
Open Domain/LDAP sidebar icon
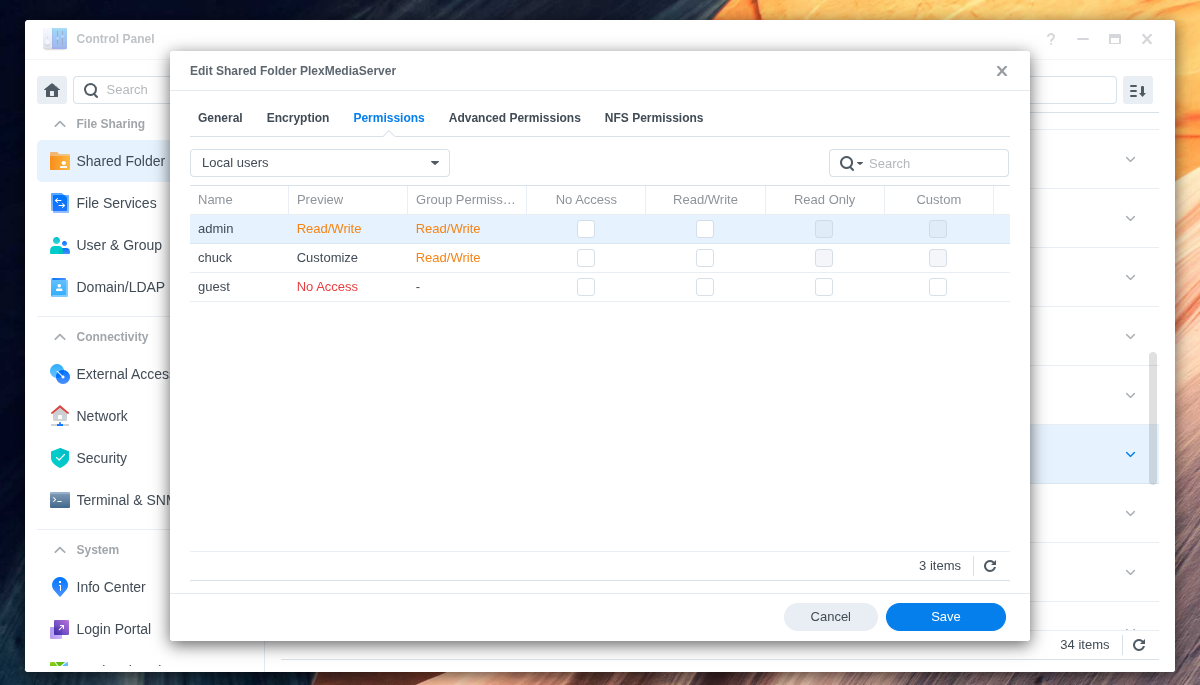click(x=60, y=287)
